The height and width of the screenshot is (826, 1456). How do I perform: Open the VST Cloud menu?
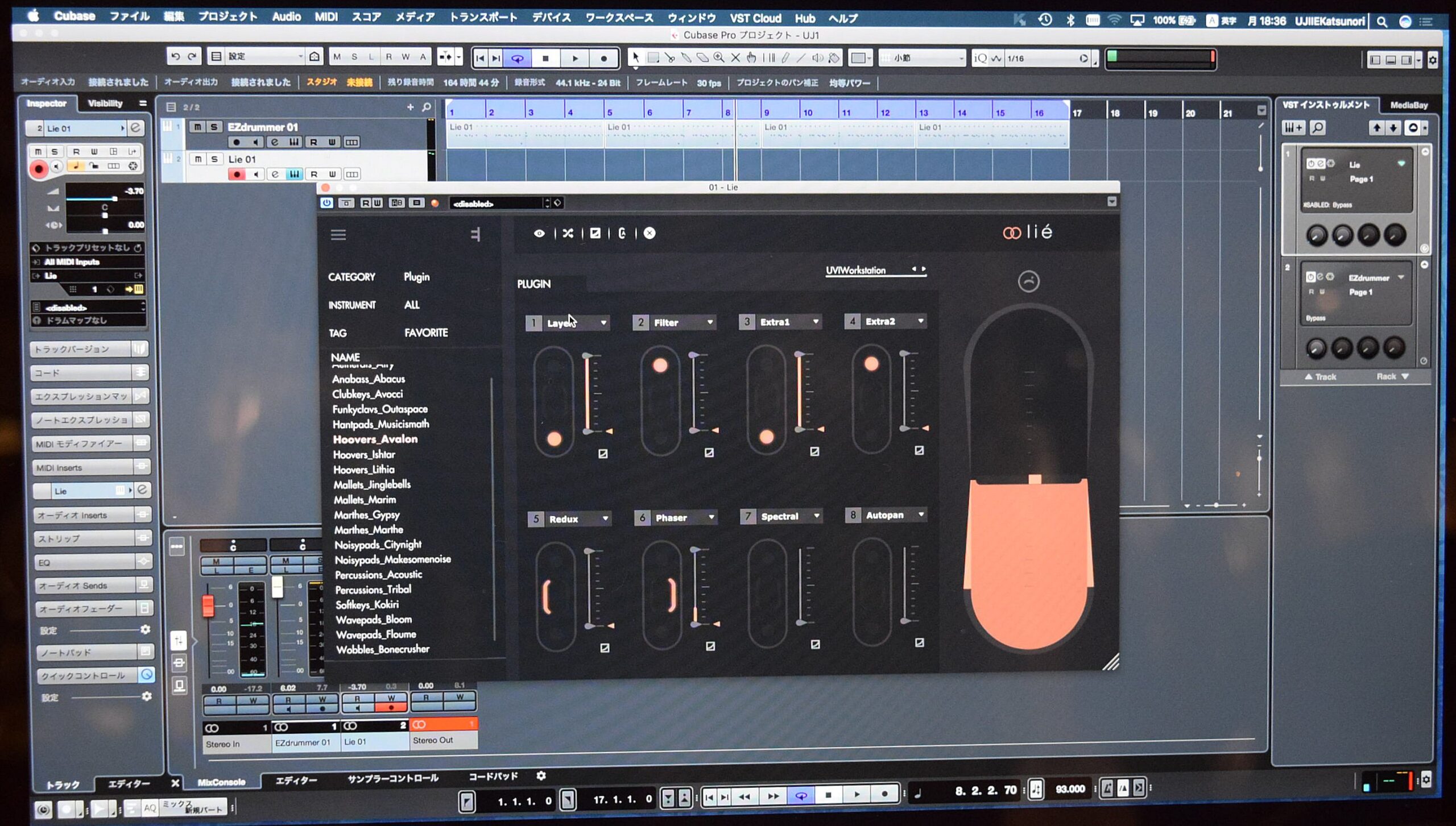pyautogui.click(x=755, y=18)
